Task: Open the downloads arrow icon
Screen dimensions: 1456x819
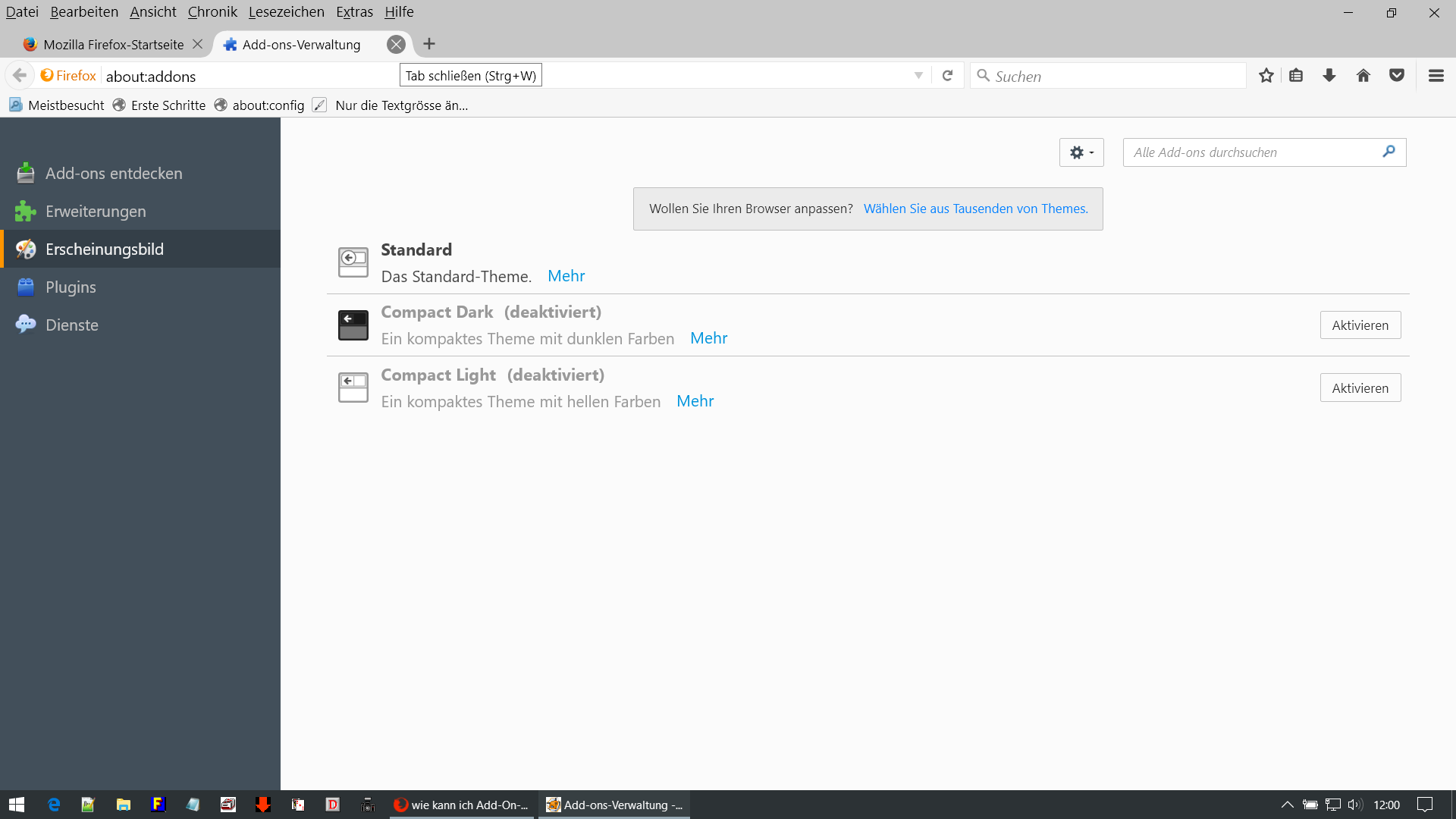Action: 1329,76
